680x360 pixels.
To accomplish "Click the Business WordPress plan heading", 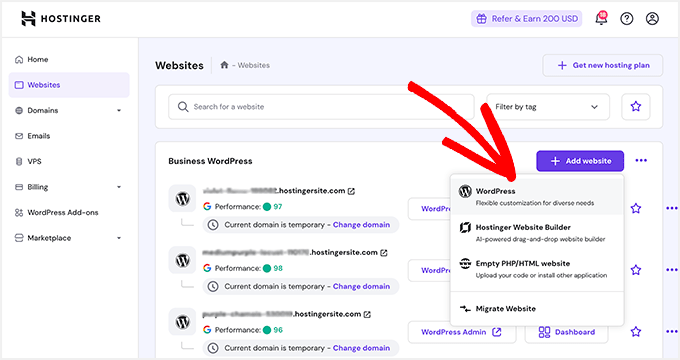I will tap(210, 161).
